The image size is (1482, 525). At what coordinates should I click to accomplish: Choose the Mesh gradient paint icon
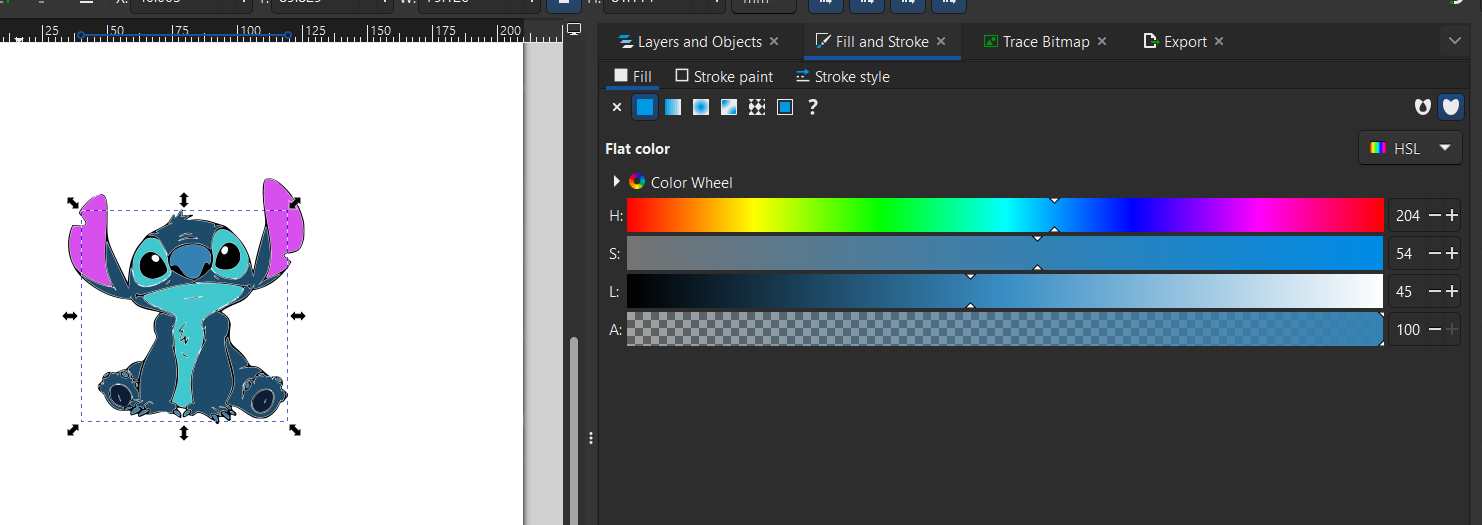point(729,107)
